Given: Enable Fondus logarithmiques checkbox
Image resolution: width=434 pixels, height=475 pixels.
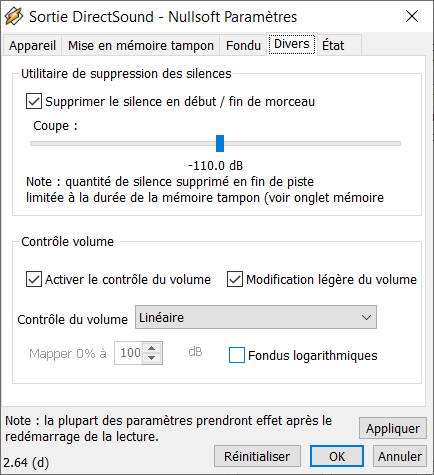Looking at the screenshot, I should coord(237,355).
